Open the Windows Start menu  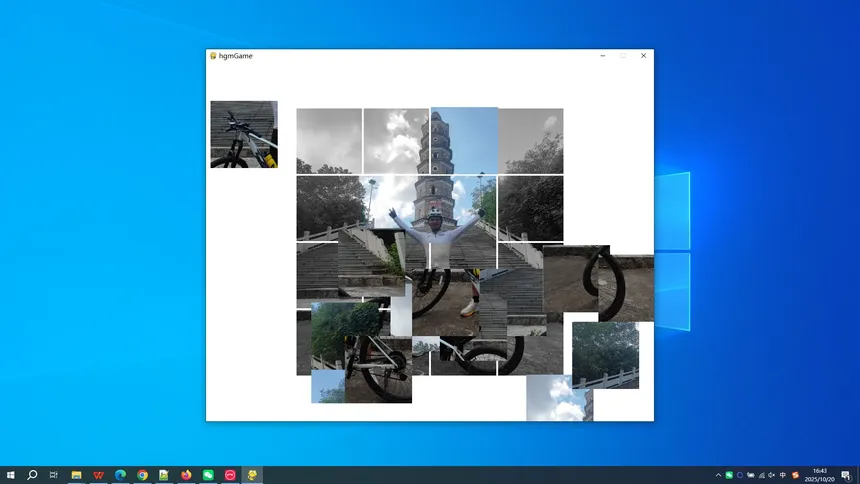(10, 475)
